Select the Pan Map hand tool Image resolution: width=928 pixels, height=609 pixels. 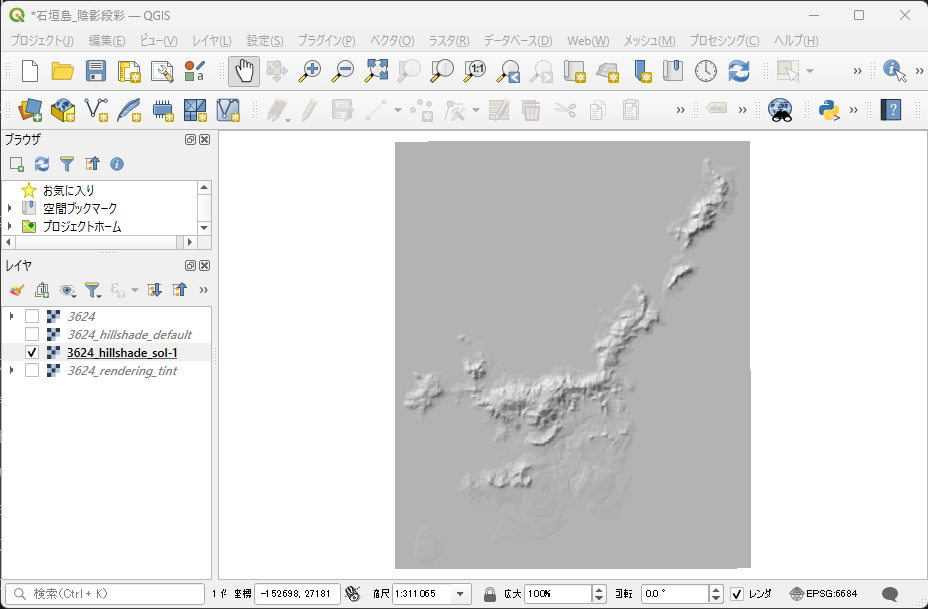(243, 71)
